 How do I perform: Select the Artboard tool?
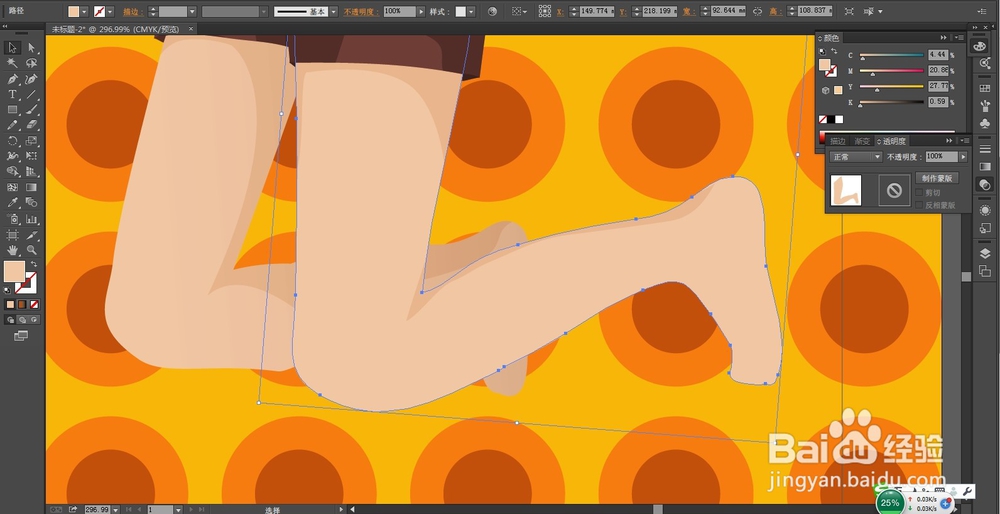click(12, 235)
